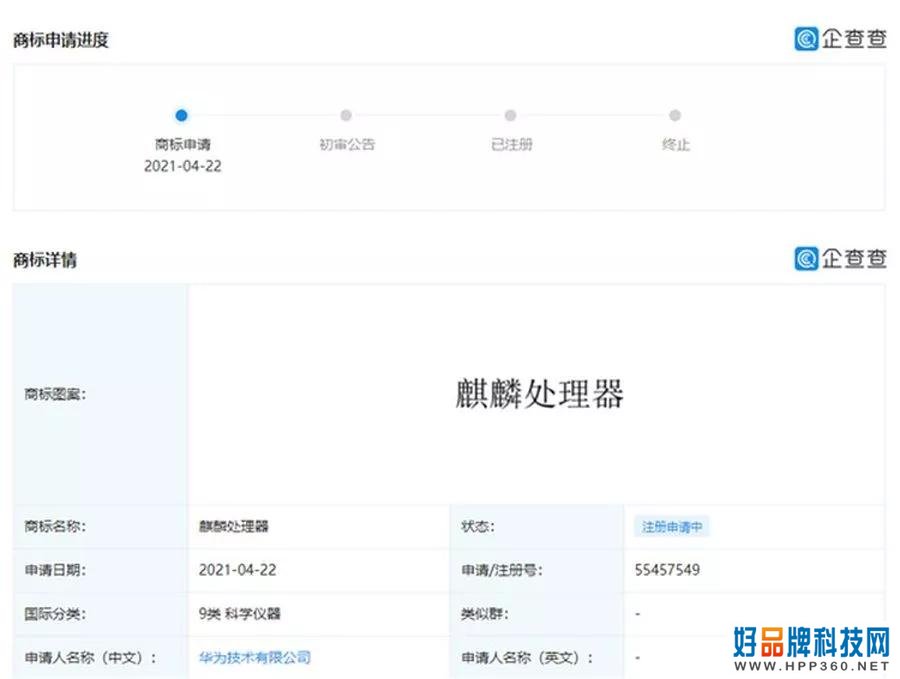Select the 商标申请 step label
This screenshot has width=900, height=679.
click(183, 144)
